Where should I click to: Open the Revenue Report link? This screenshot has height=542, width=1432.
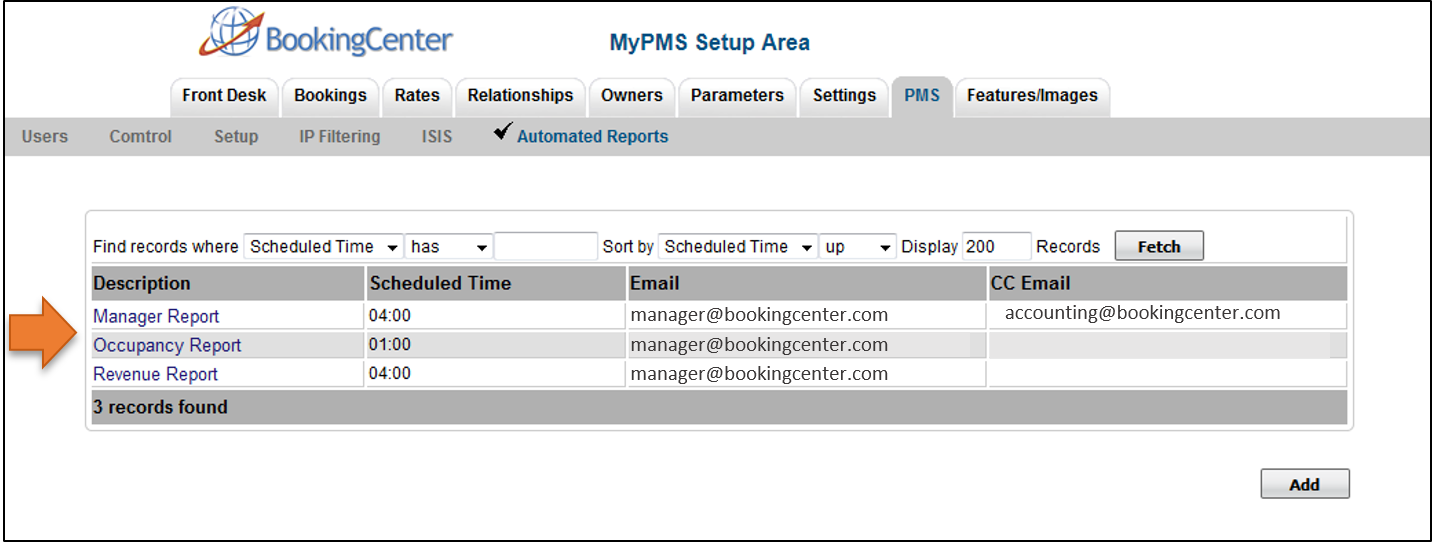point(155,374)
